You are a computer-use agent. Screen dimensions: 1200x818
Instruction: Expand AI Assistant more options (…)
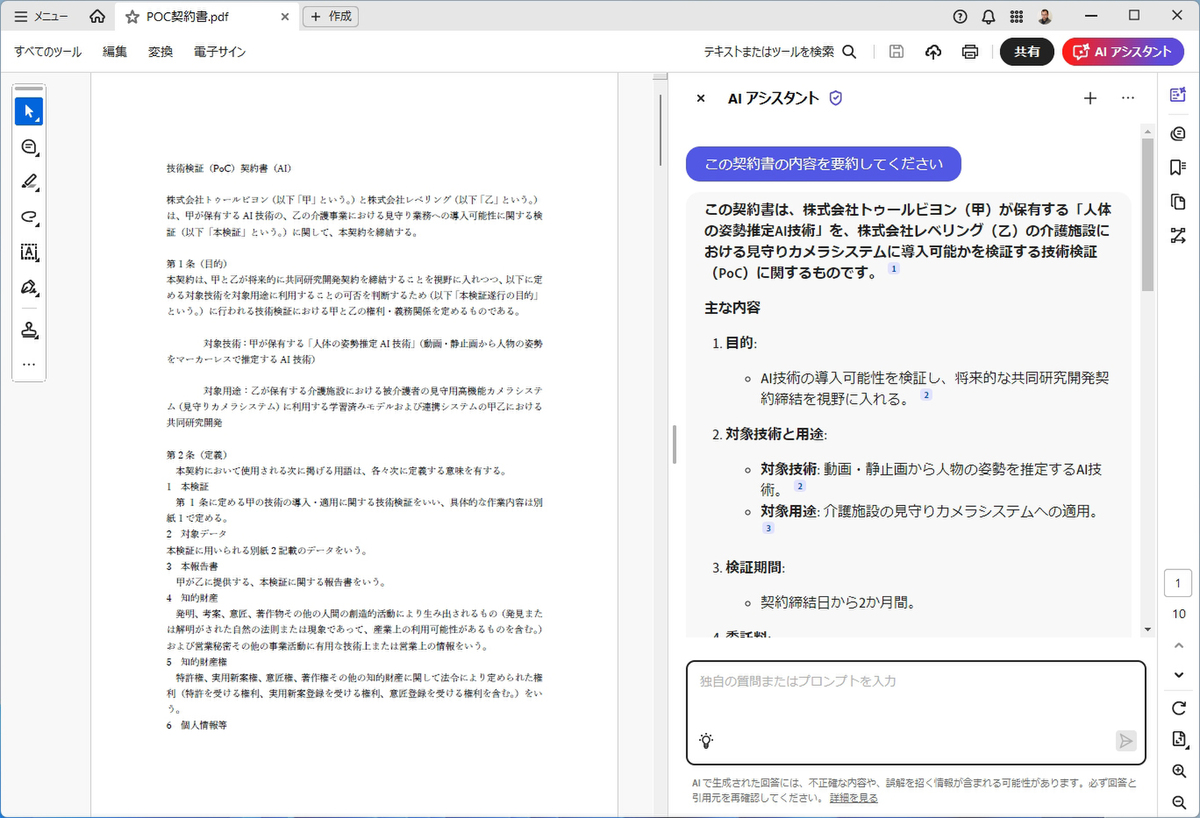[1128, 98]
